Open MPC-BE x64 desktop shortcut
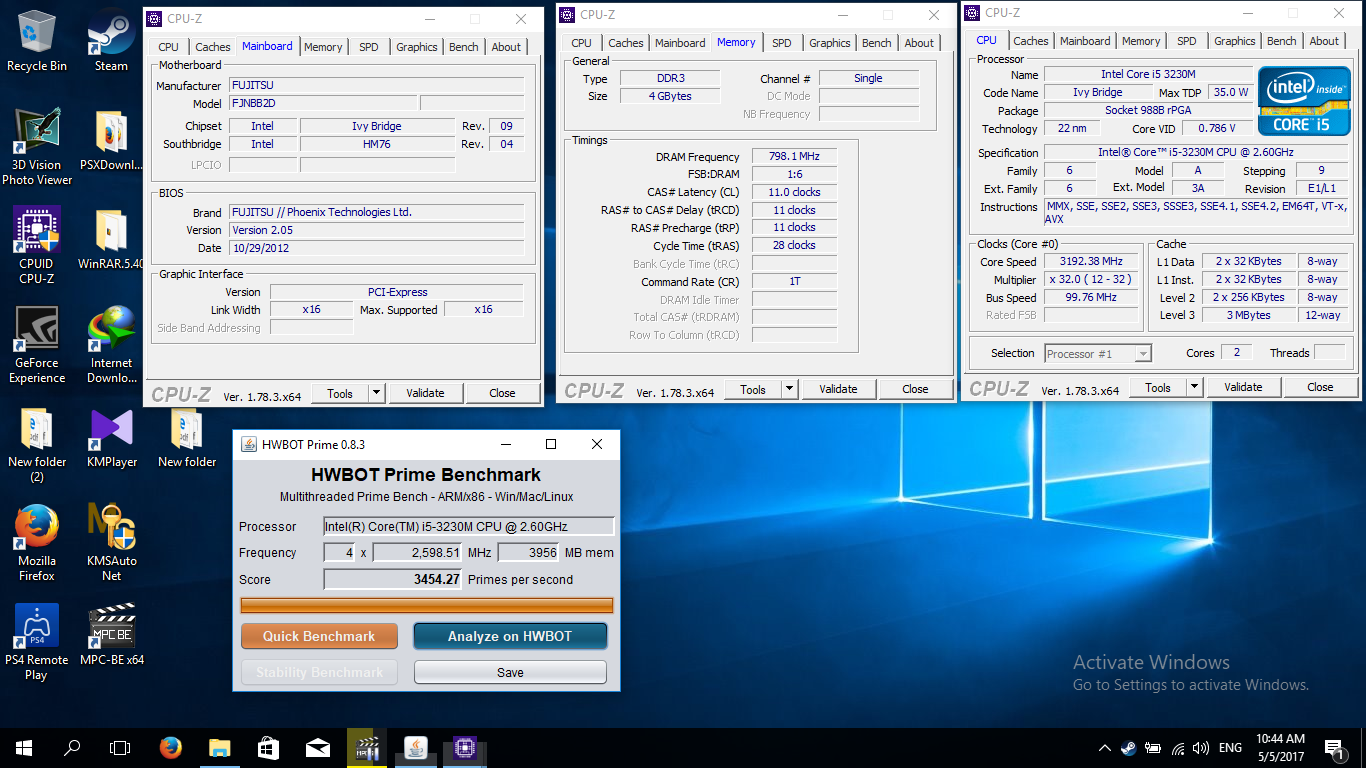Screen dimensions: 1366x768 (111, 635)
